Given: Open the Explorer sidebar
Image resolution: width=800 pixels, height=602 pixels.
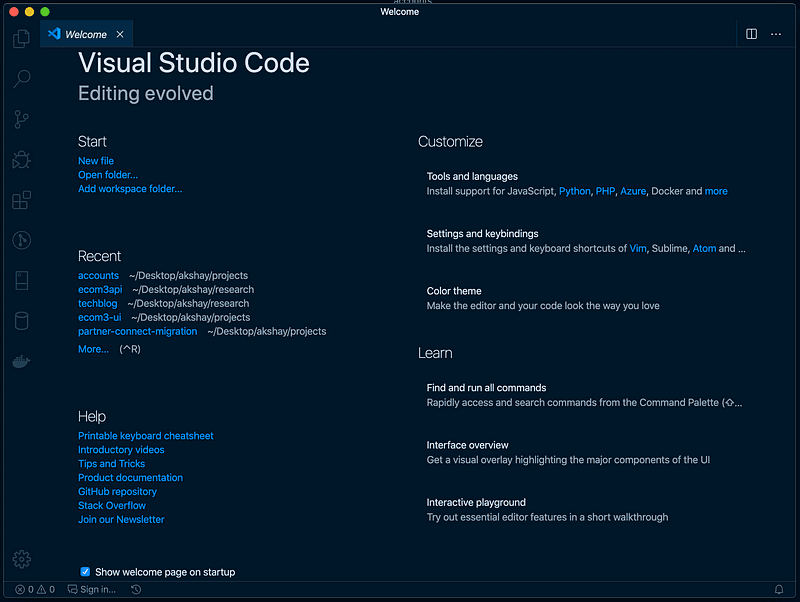Looking at the screenshot, I should click(x=21, y=38).
